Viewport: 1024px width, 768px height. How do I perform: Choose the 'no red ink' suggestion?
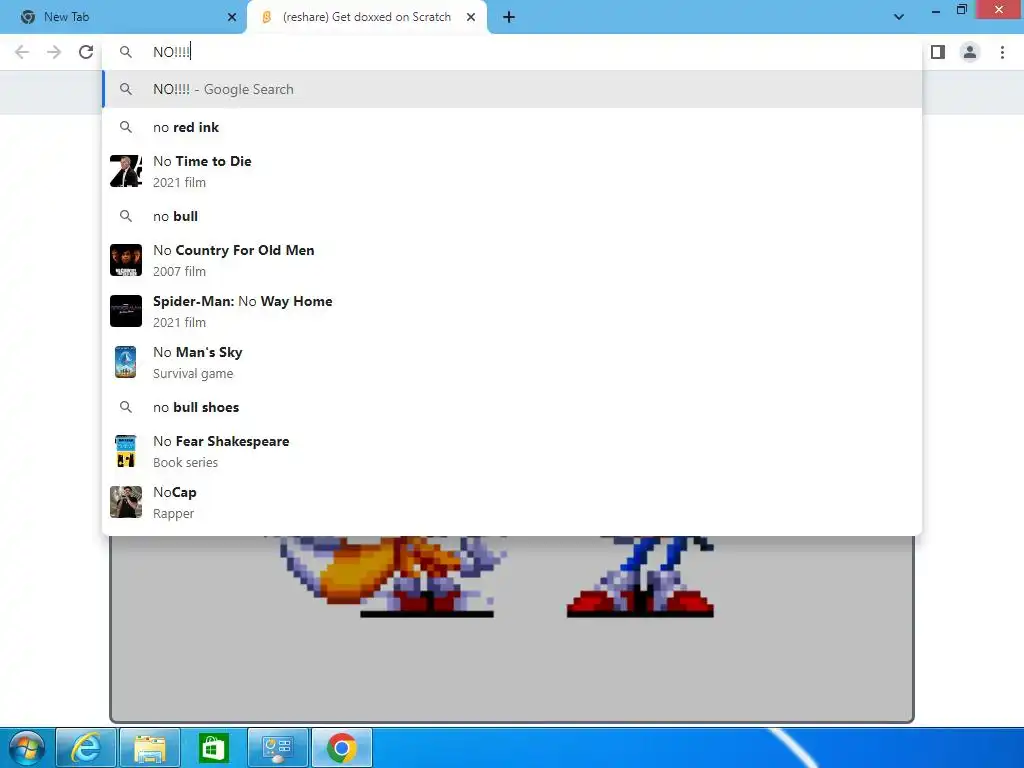(512, 127)
